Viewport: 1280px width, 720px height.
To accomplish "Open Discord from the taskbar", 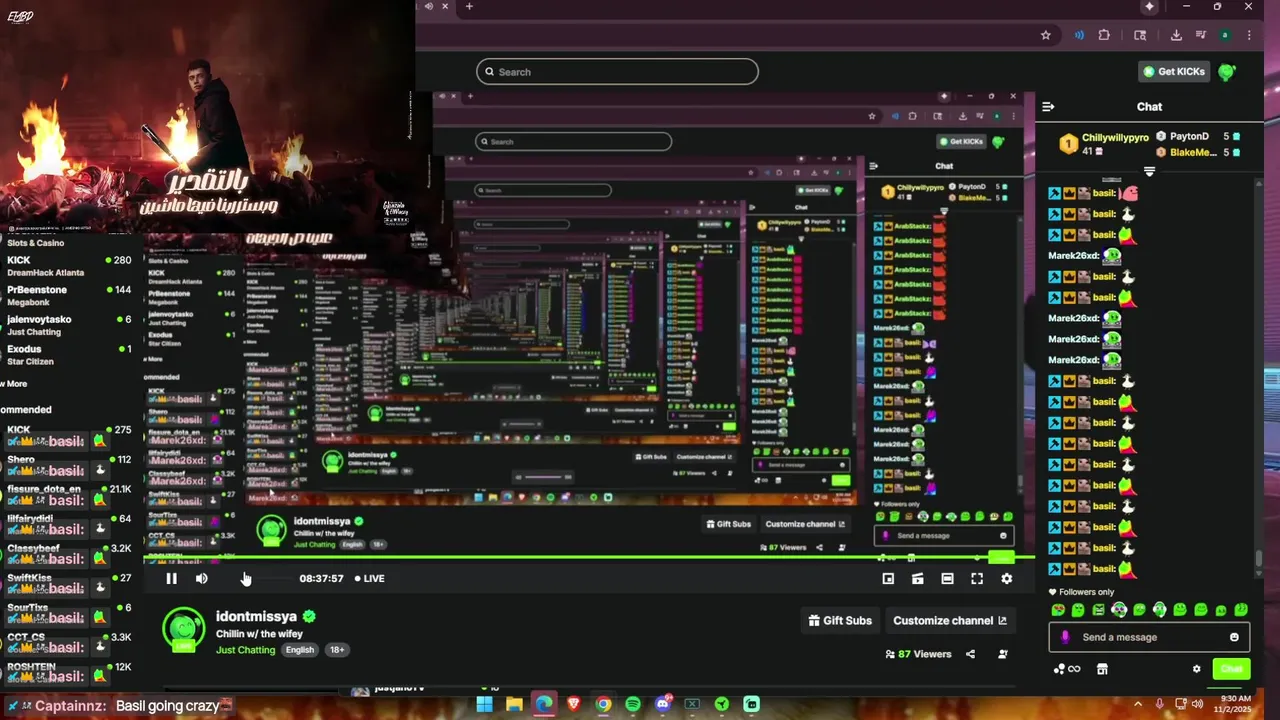I will pyautogui.click(x=662, y=704).
